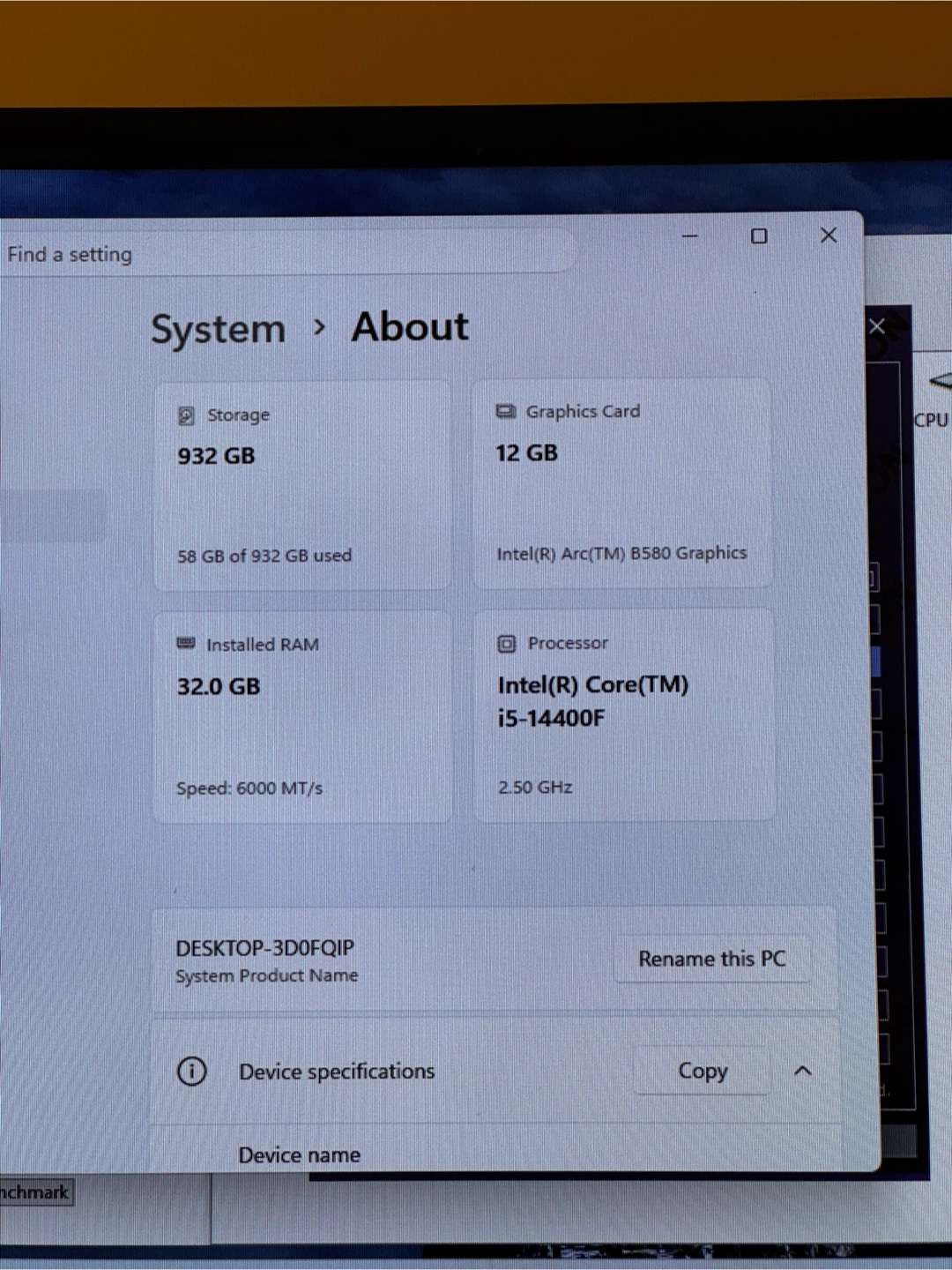Close the dark background window behind Settings
This screenshot has height=1270, width=952.
(x=877, y=327)
